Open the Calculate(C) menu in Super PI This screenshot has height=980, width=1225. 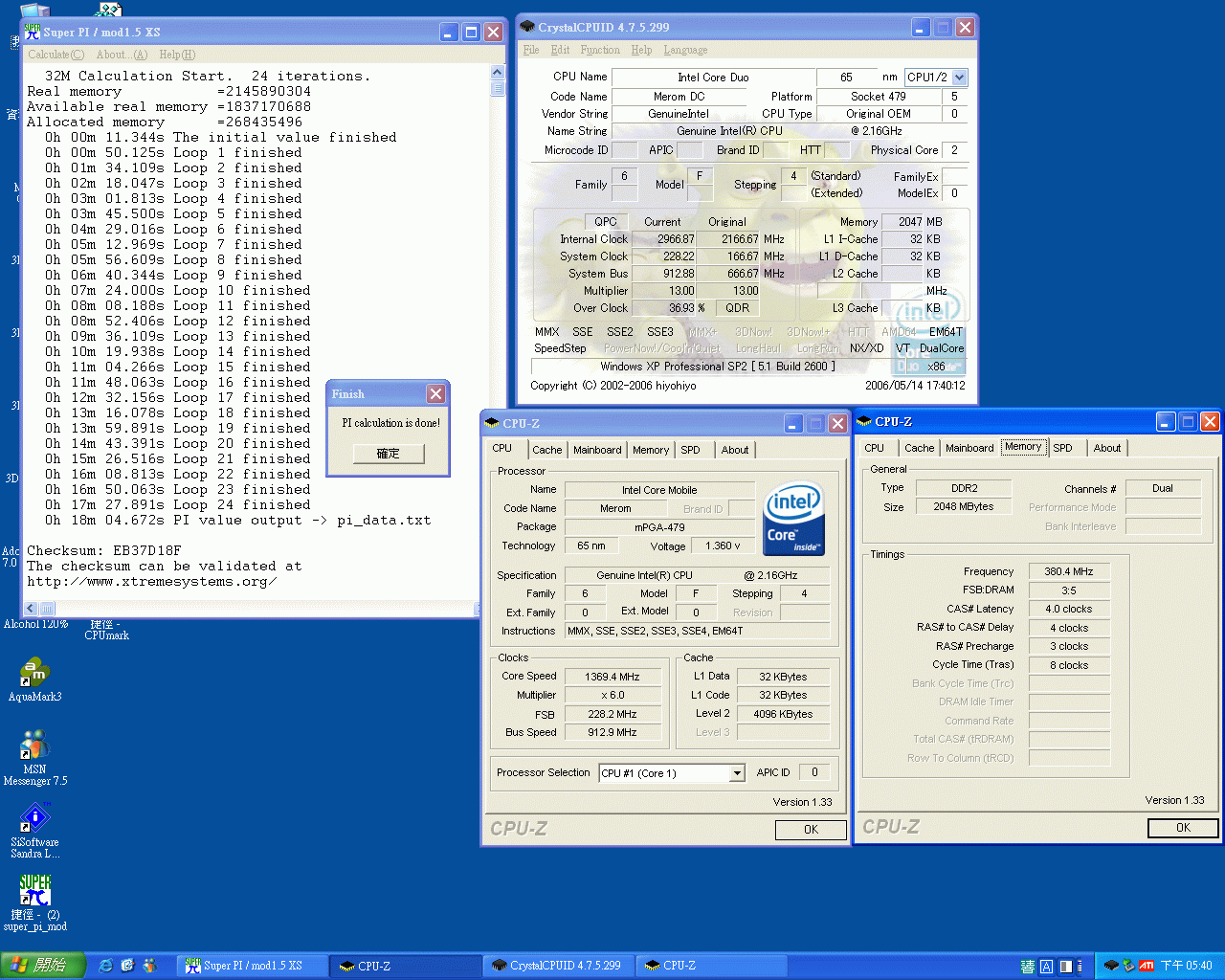pos(56,55)
